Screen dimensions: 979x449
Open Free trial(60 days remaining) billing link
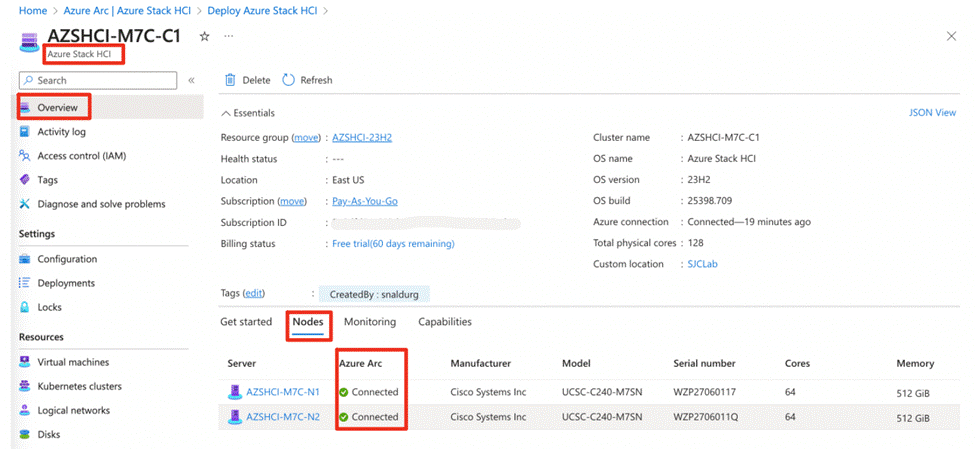tap(393, 244)
